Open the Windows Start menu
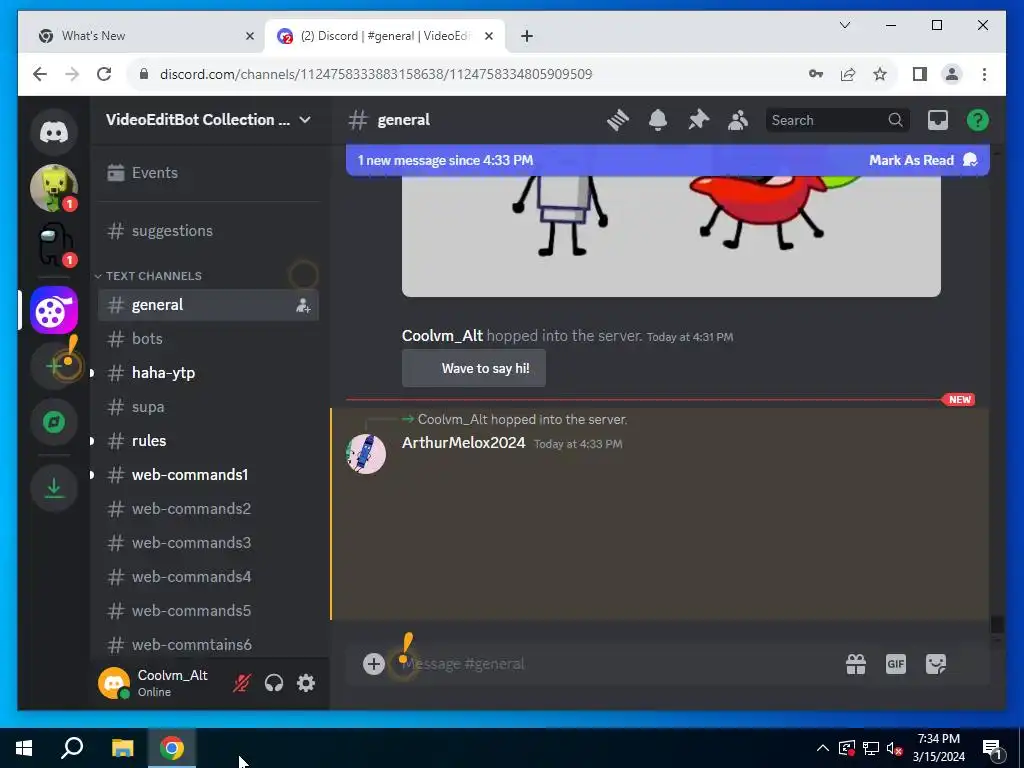This screenshot has height=768, width=1024. [x=24, y=748]
